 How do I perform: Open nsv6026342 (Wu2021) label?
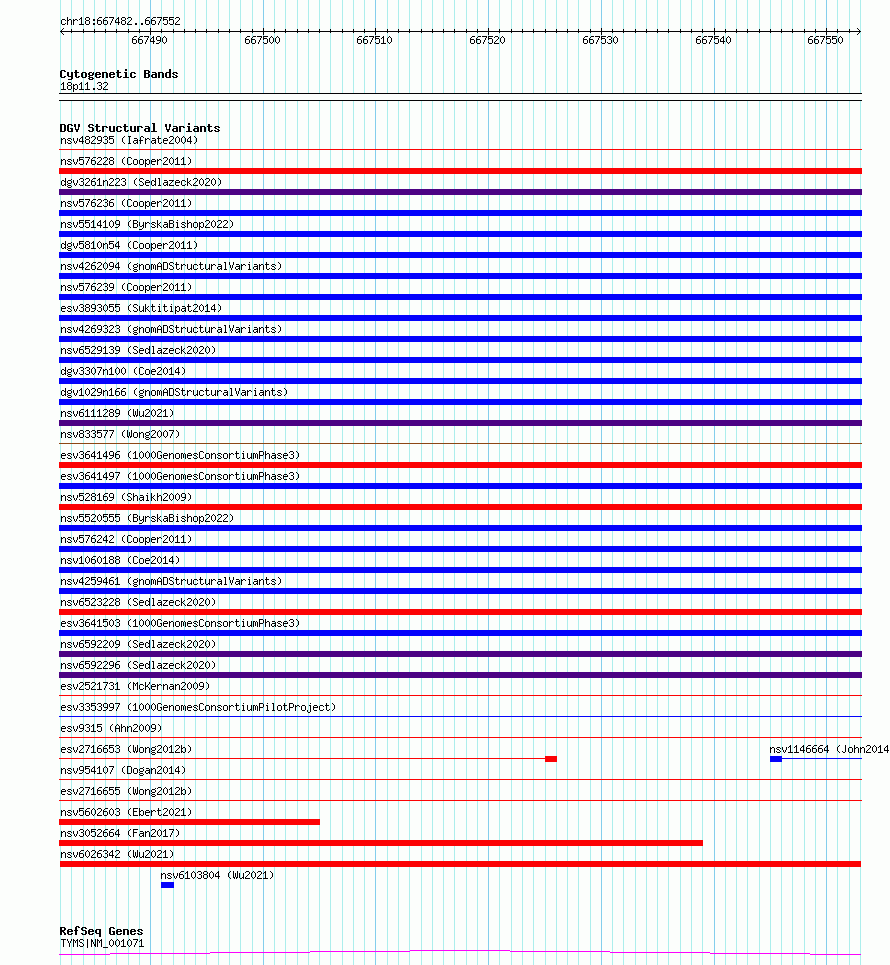(117, 854)
